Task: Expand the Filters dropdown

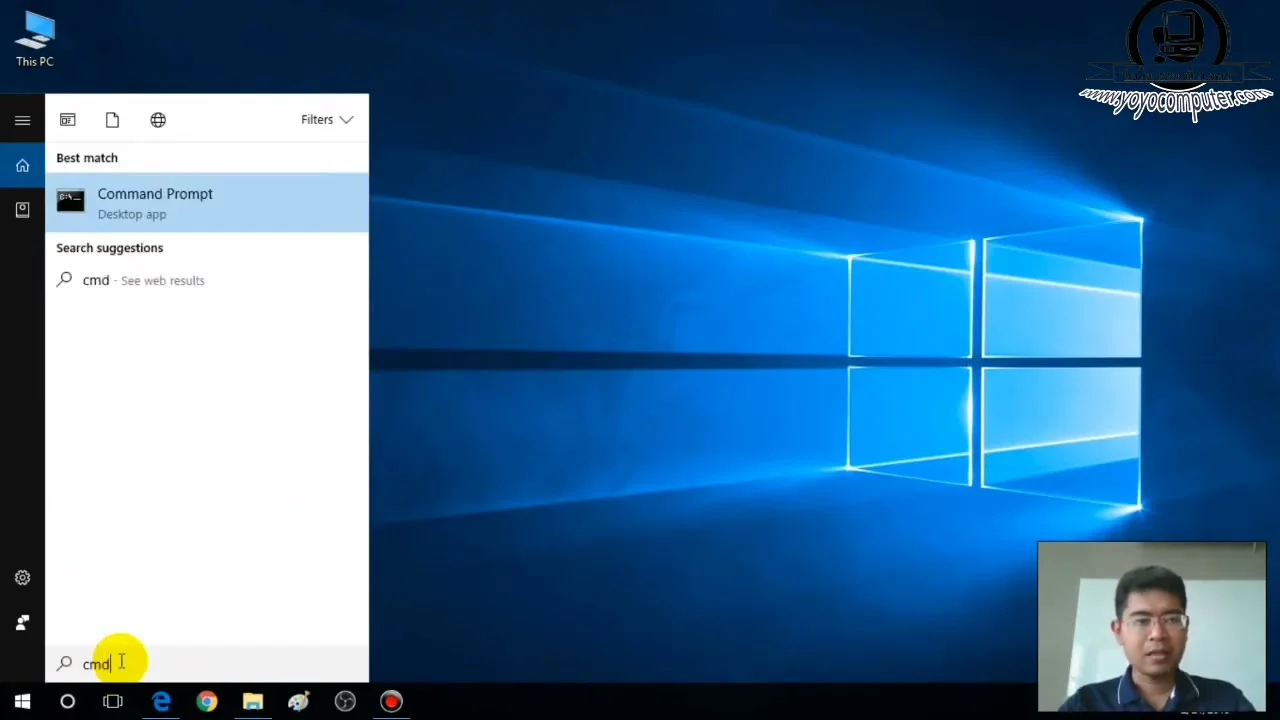Action: tap(327, 120)
